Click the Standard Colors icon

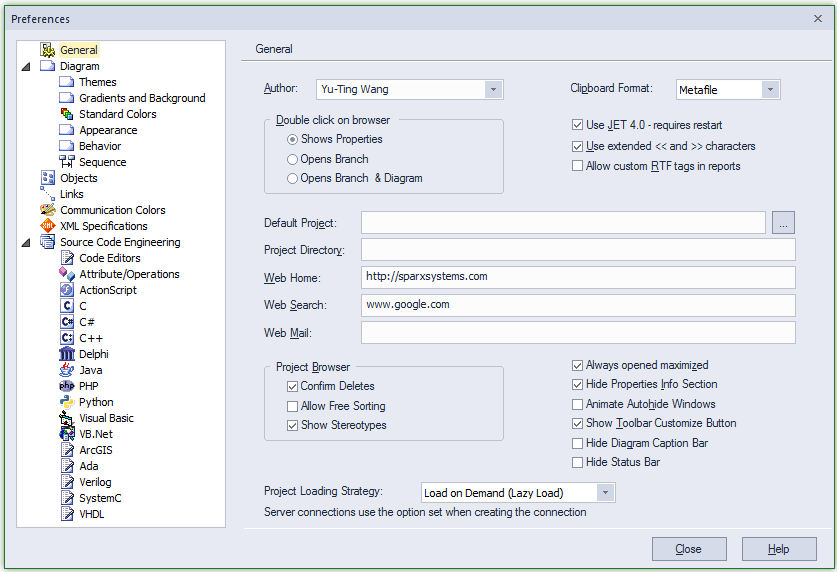tap(67, 114)
